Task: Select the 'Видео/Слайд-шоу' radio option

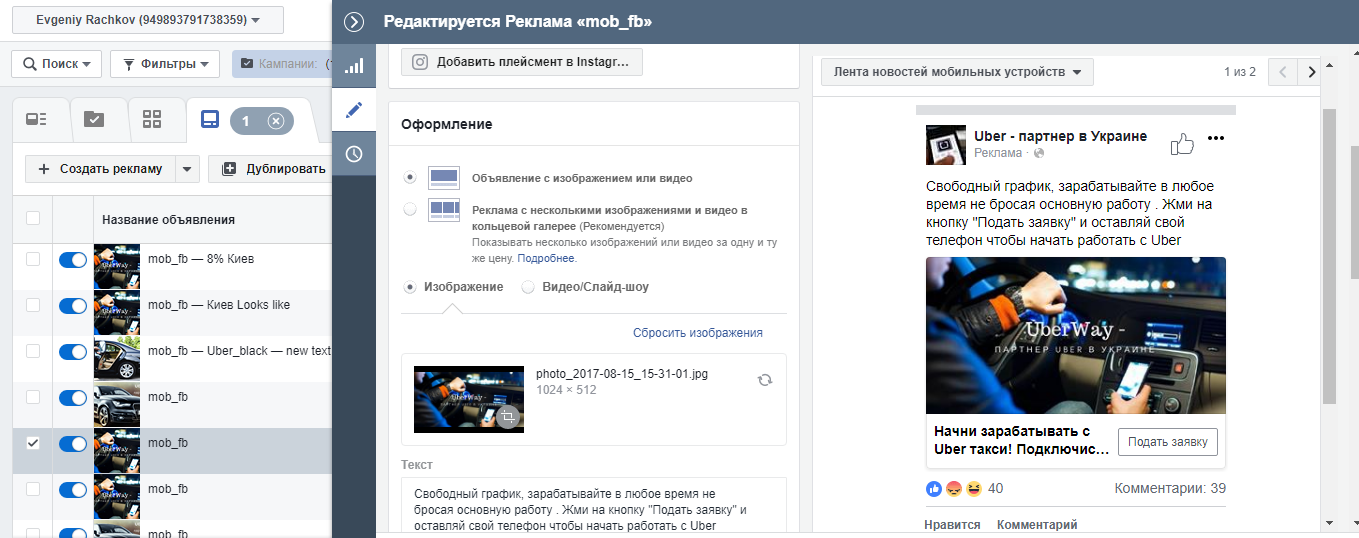Action: click(x=528, y=287)
